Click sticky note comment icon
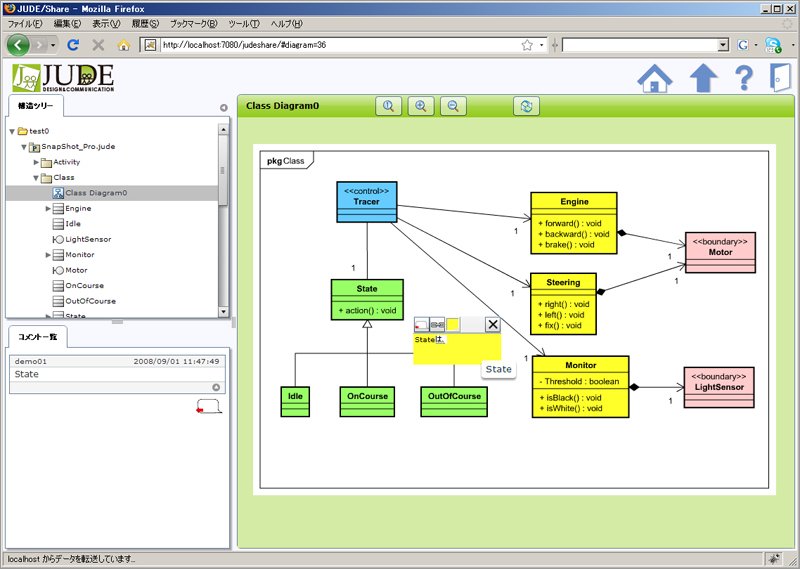Viewport: 800px width, 569px height. 421,324
